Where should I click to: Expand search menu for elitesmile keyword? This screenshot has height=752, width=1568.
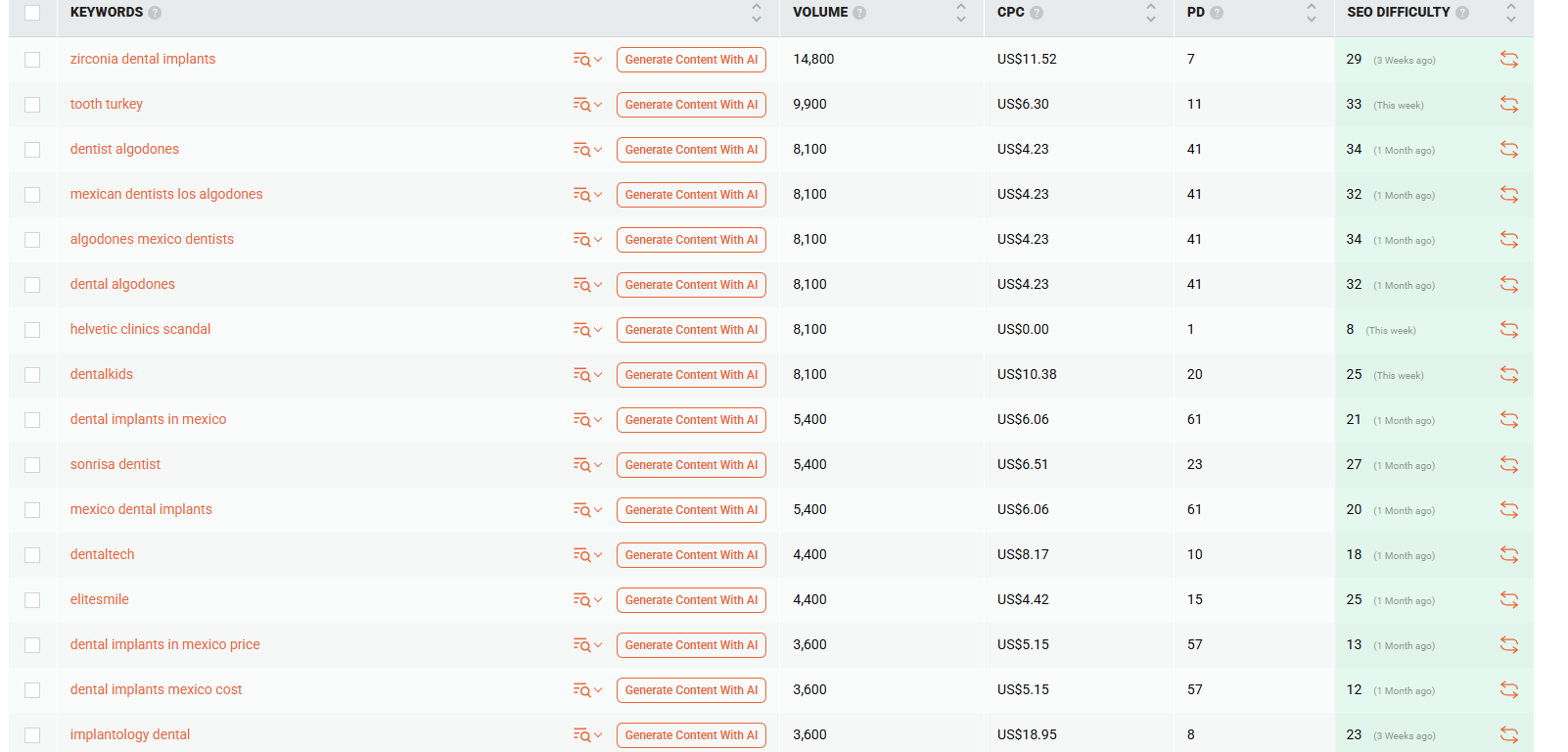click(587, 600)
